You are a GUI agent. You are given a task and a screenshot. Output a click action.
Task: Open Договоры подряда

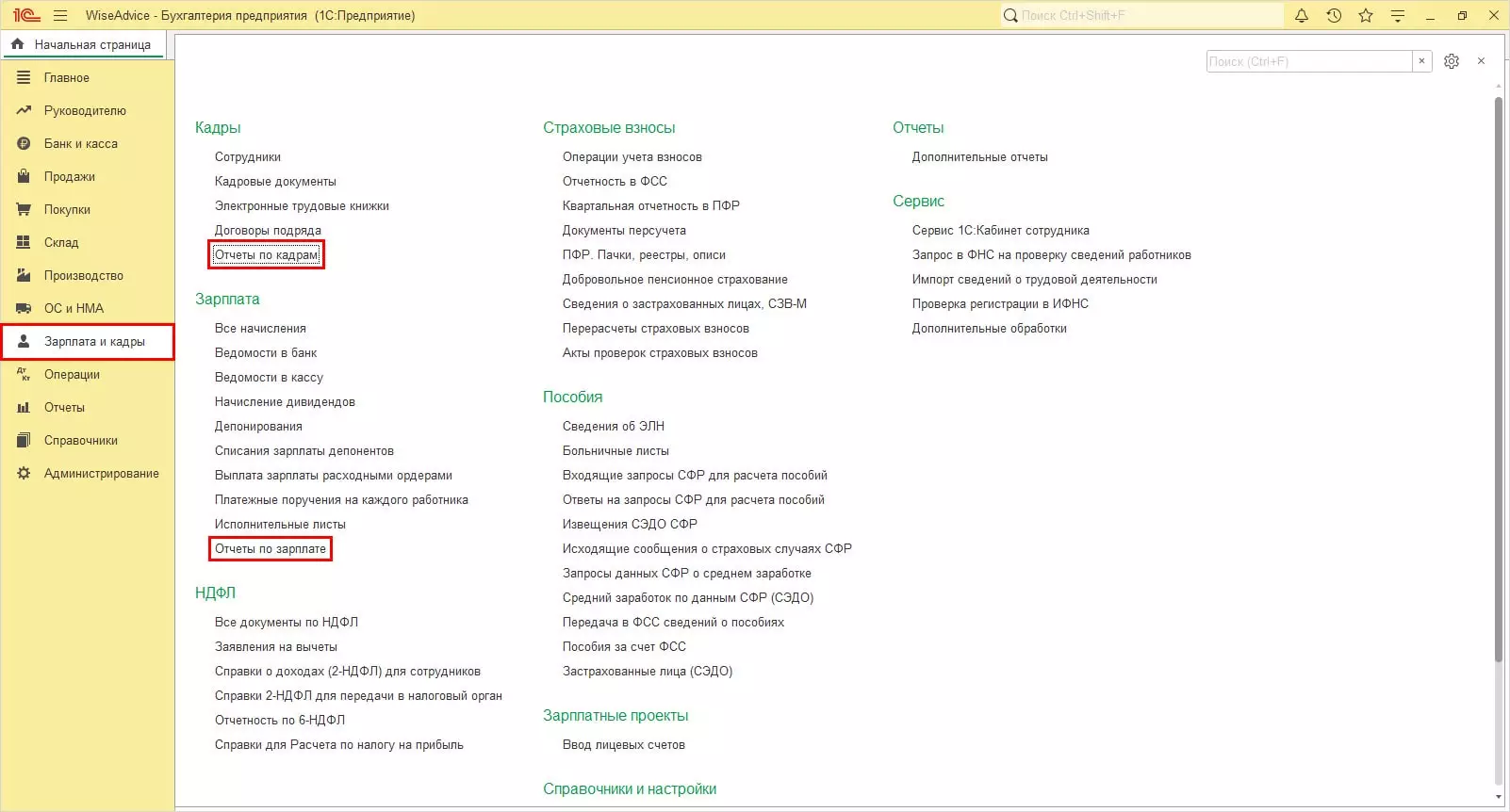tap(268, 230)
